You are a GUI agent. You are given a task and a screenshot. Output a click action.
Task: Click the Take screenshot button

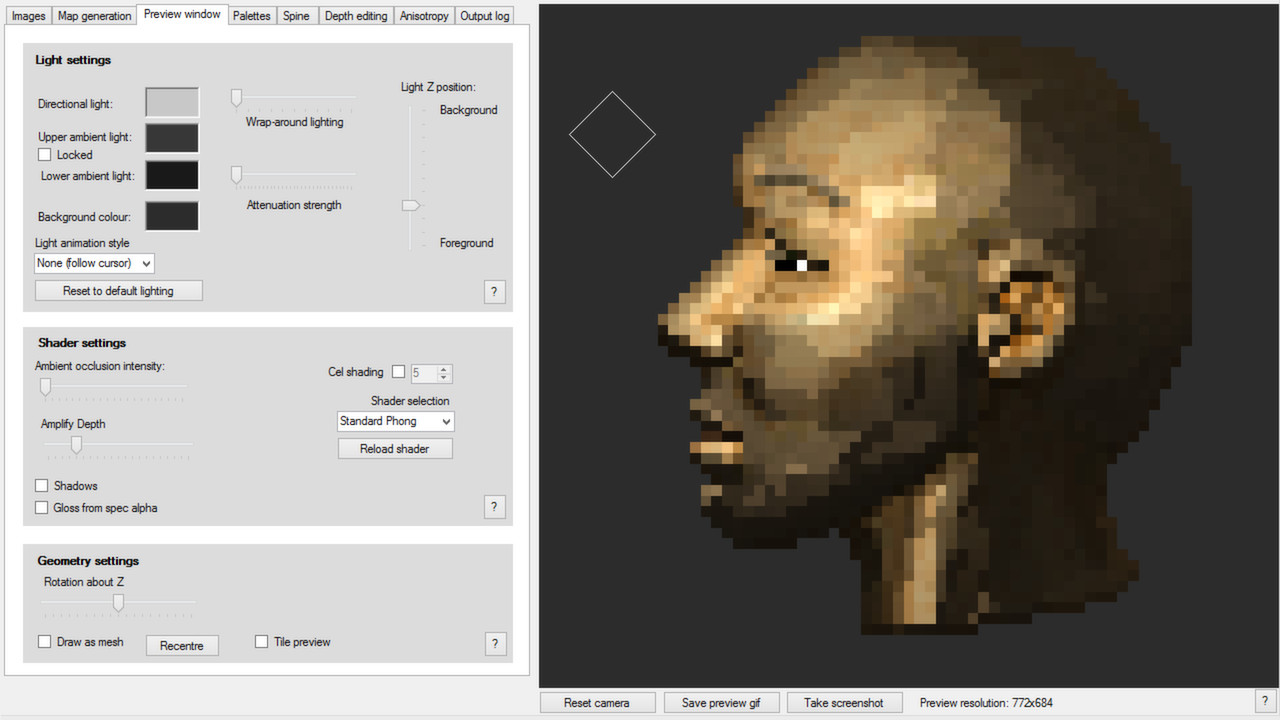pos(844,702)
